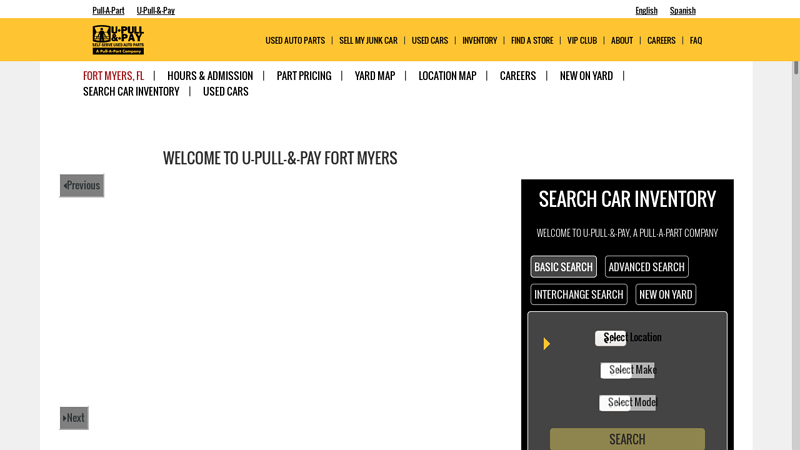The image size is (800, 450).
Task: Click the yellow arrow beside Select Location
Action: 546,344
